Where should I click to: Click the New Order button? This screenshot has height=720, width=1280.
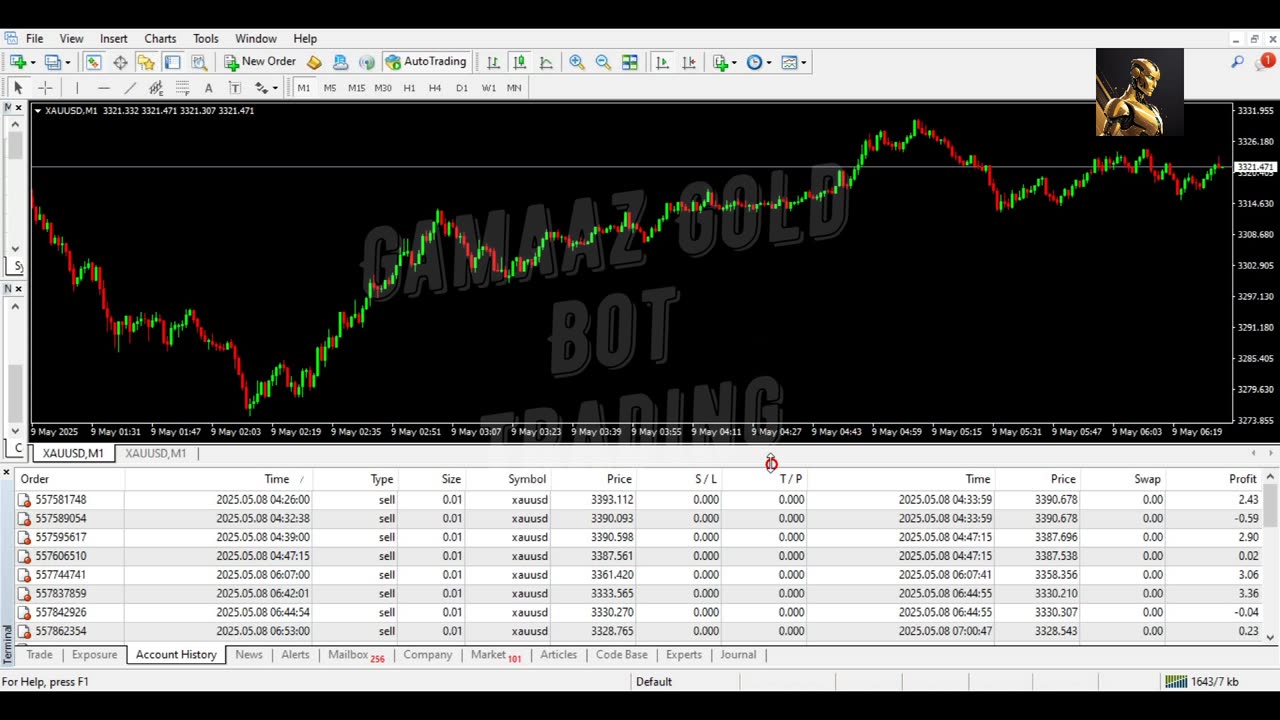click(x=260, y=62)
